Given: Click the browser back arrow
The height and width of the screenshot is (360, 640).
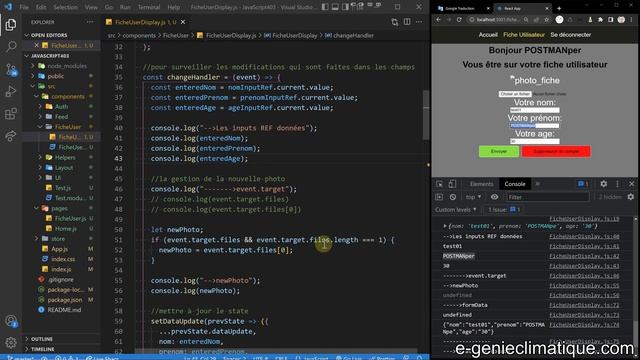Looking at the screenshot, I should point(438,20).
